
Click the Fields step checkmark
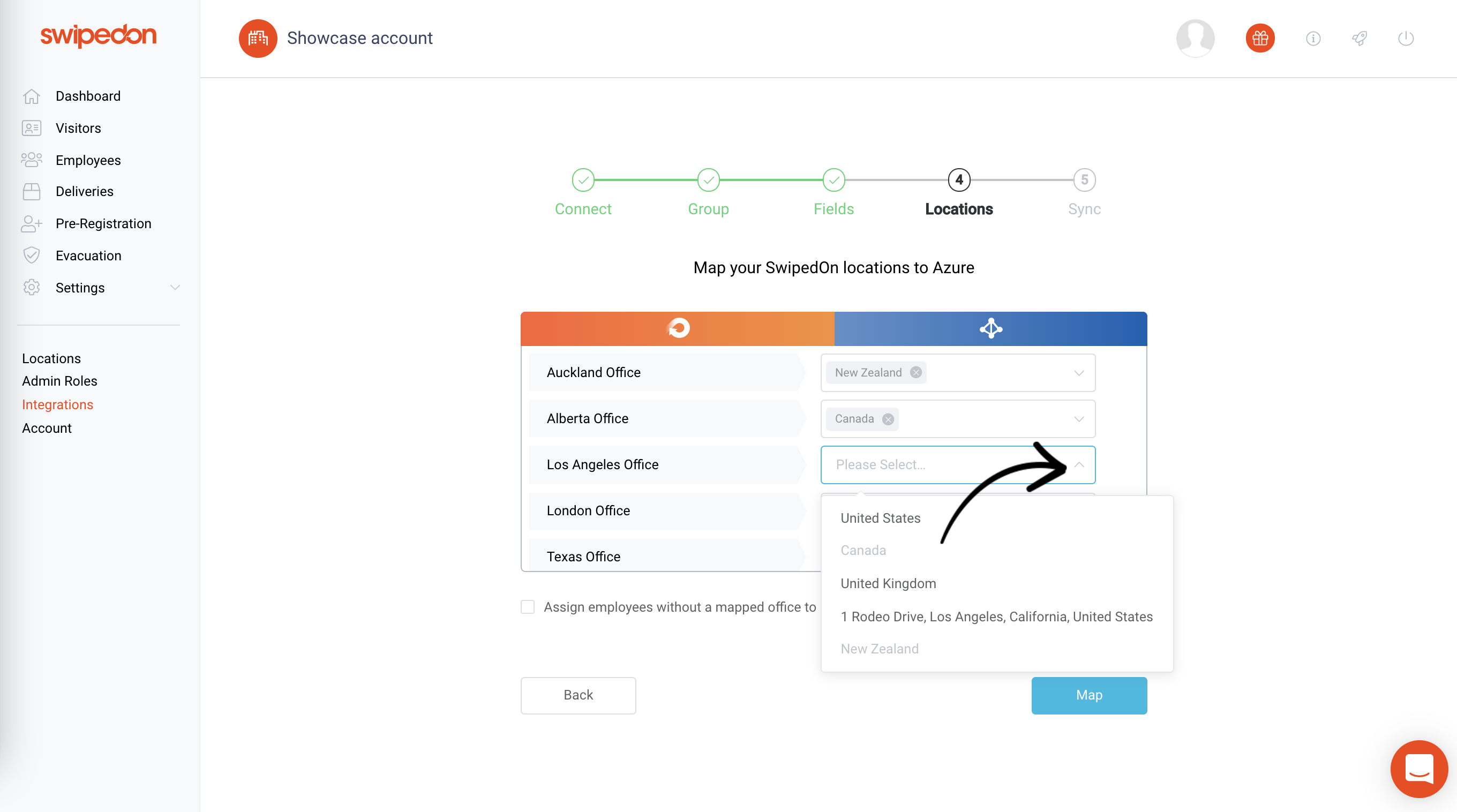click(x=833, y=181)
